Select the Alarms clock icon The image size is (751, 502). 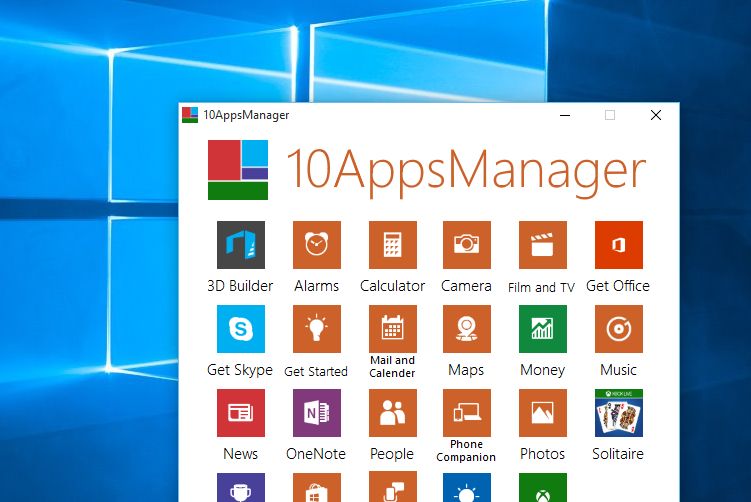click(317, 245)
